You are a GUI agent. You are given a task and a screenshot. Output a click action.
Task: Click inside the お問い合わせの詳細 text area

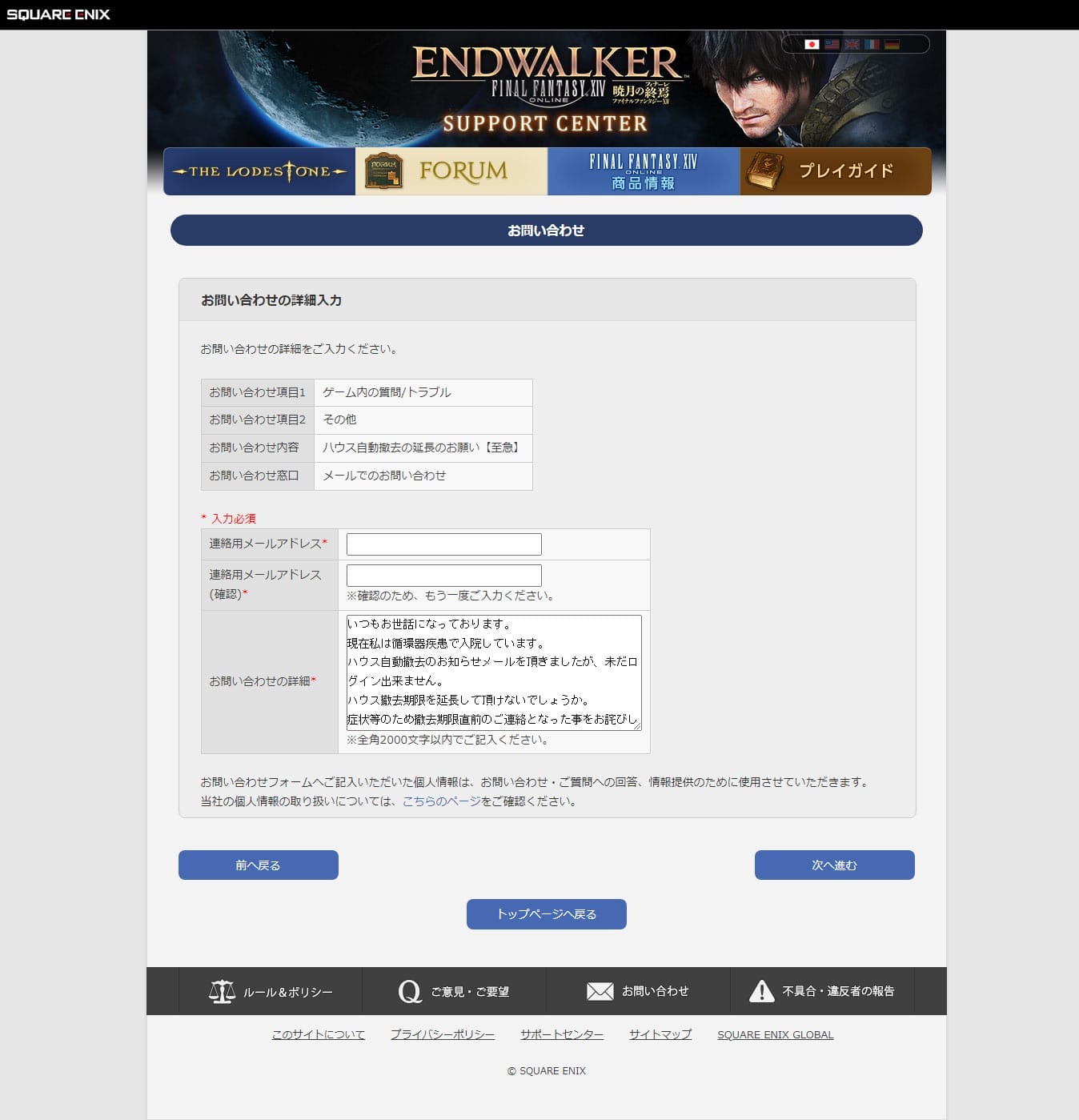493,672
